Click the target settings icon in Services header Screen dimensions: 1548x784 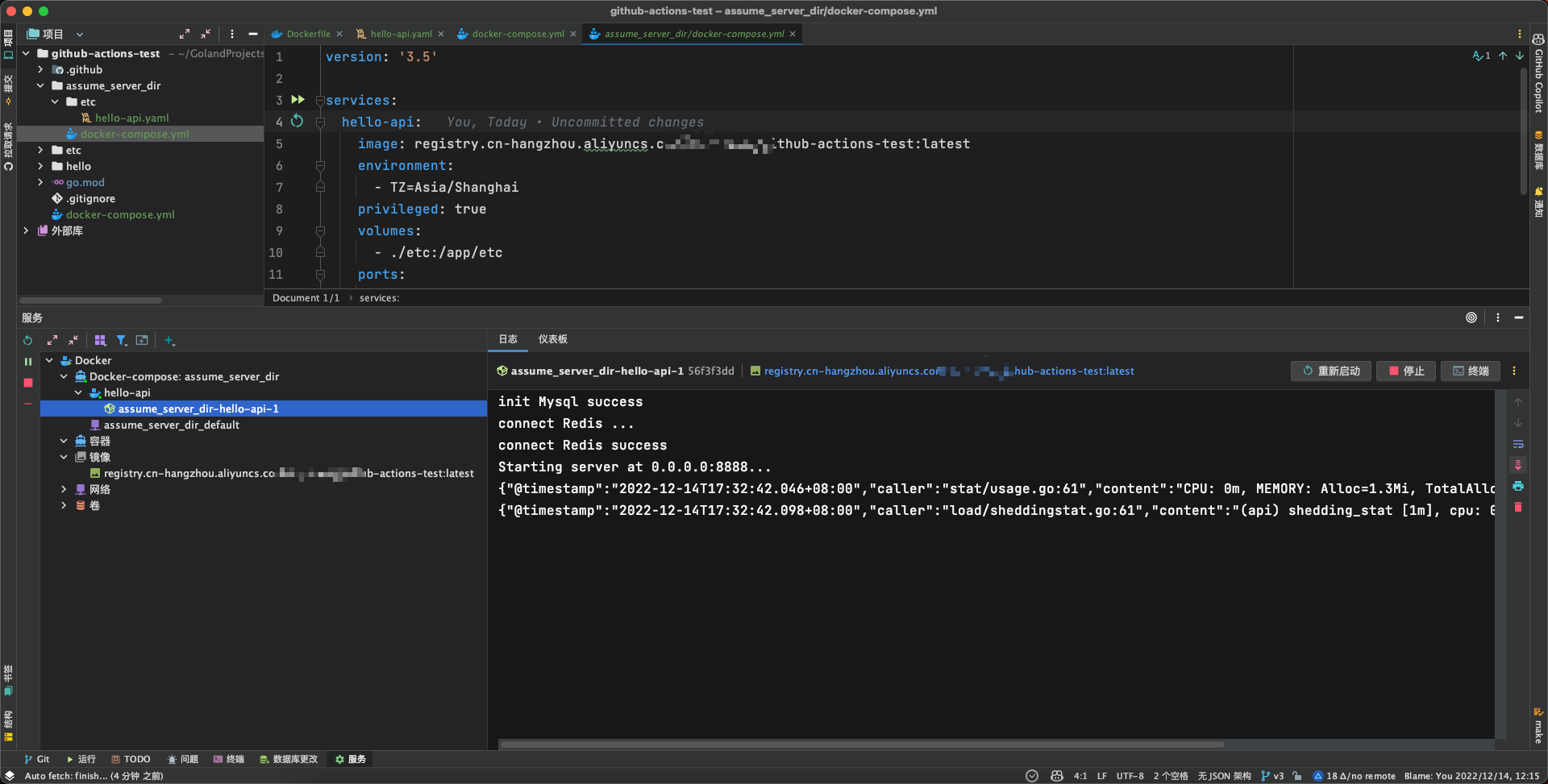(x=1471, y=317)
